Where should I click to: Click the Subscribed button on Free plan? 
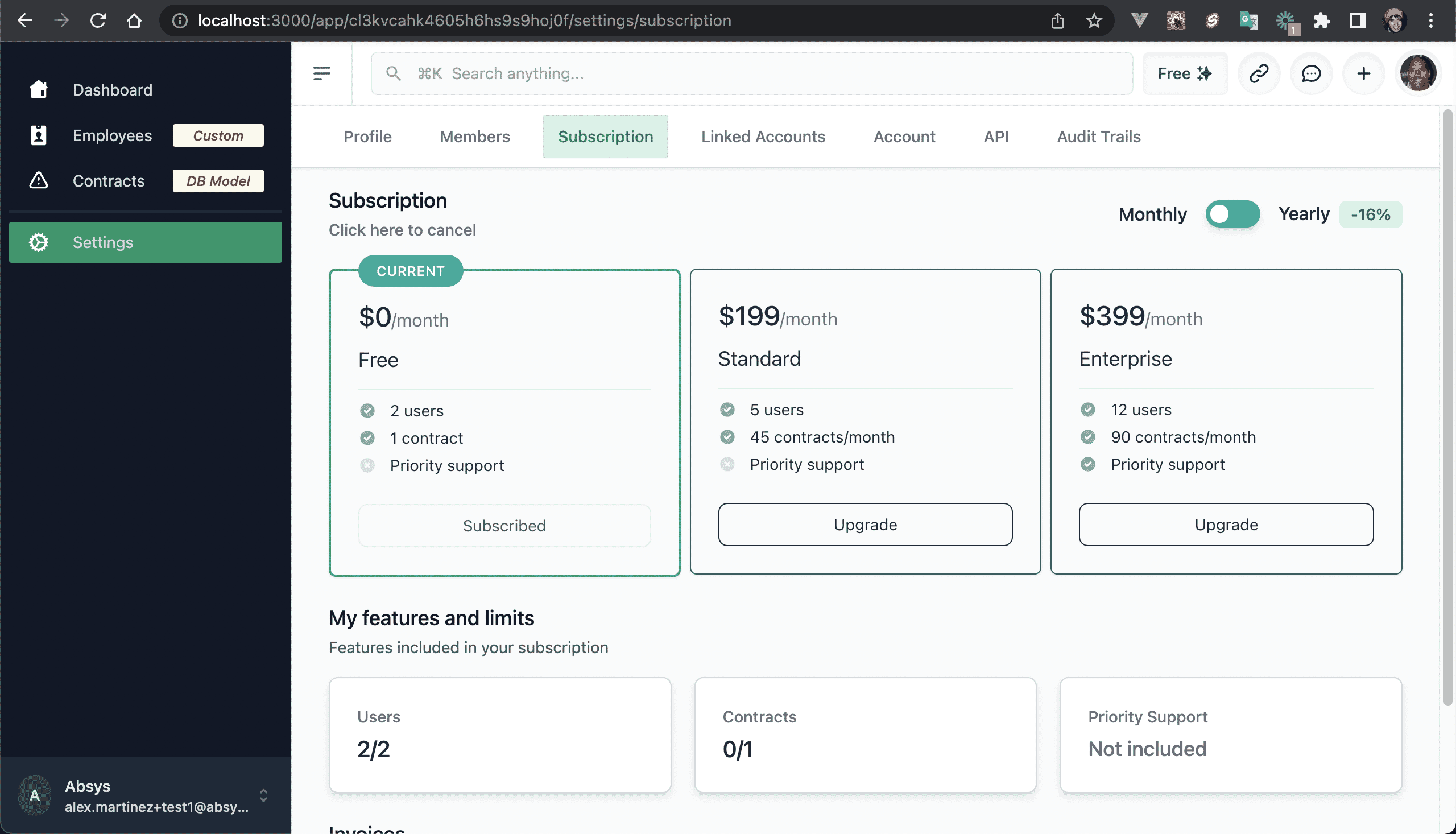coord(504,525)
